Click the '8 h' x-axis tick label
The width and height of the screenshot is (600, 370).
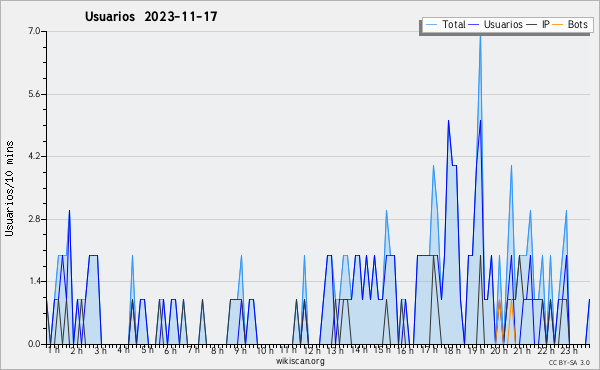[x=217, y=350]
